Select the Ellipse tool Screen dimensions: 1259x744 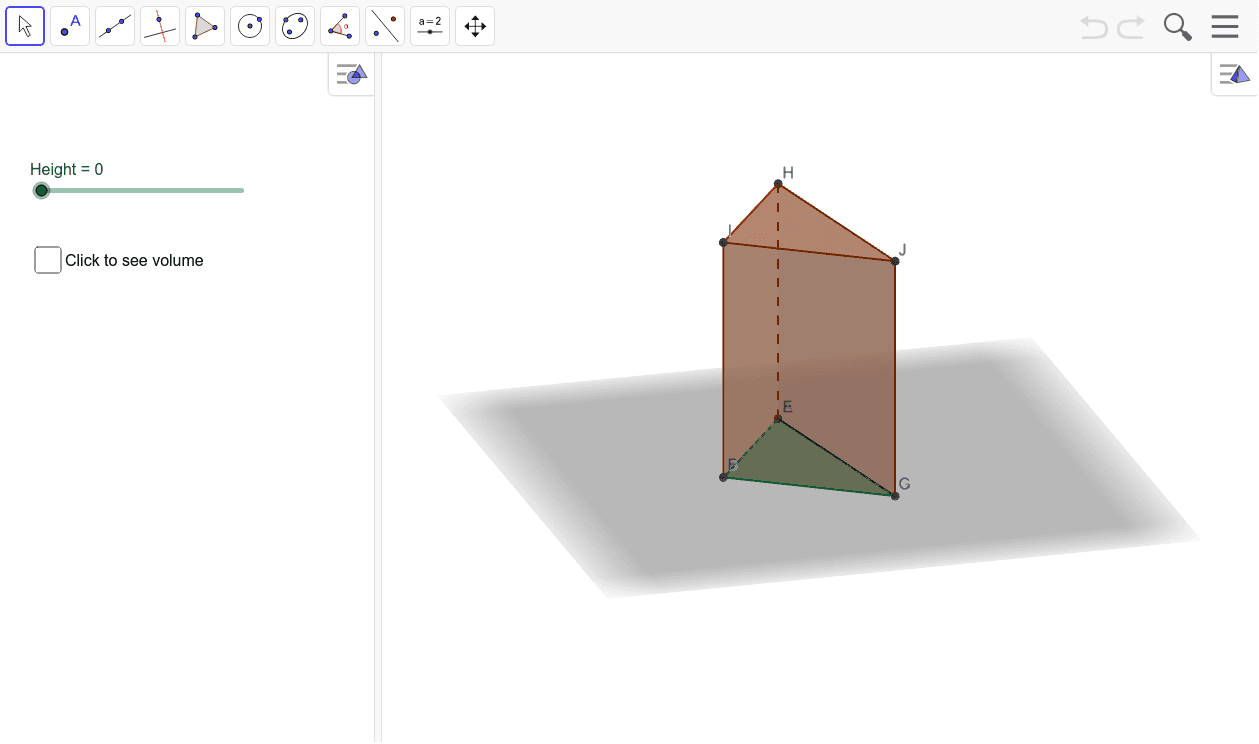coord(294,25)
